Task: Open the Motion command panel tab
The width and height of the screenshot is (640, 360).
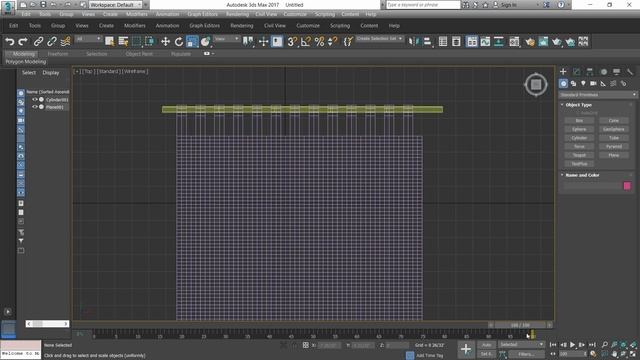Action: pyautogui.click(x=603, y=72)
